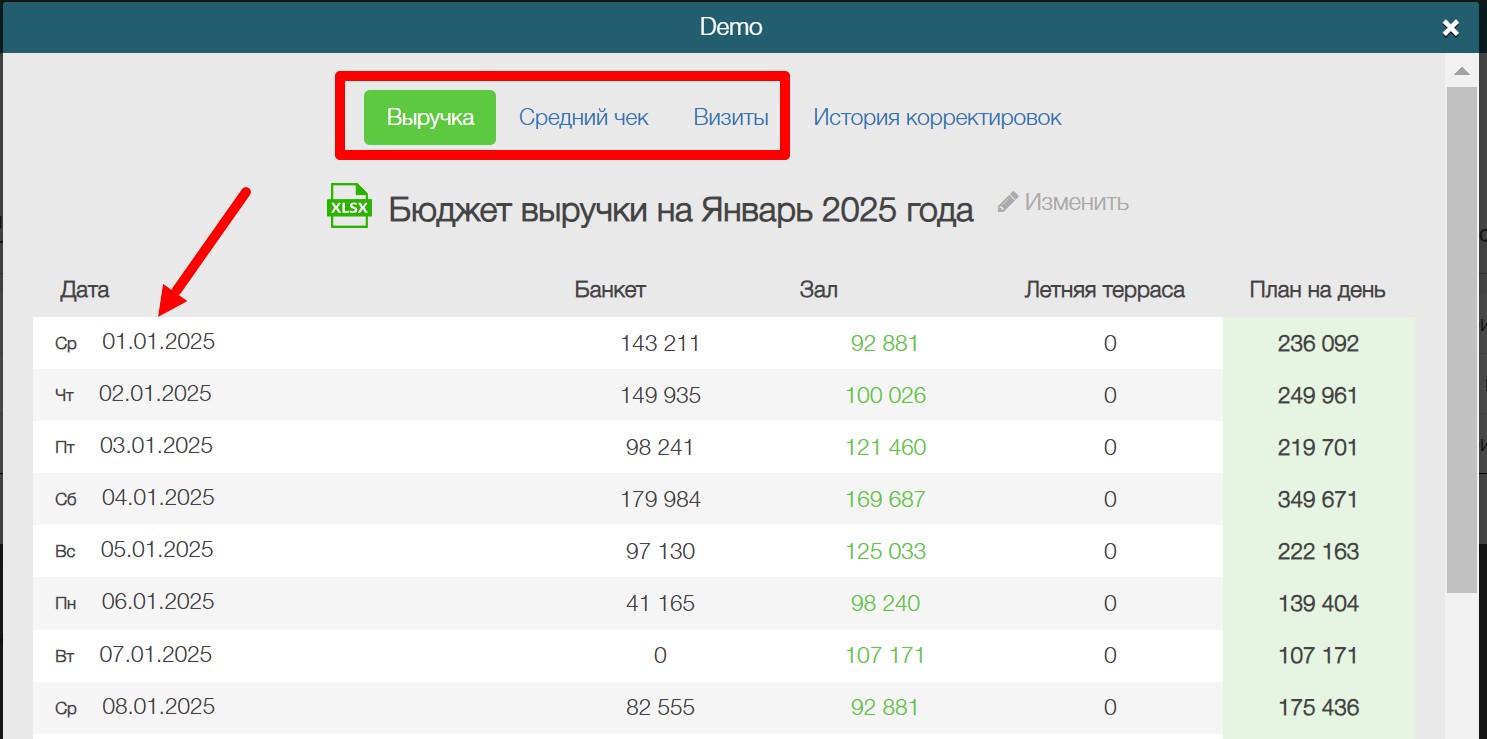This screenshot has height=739, width=1487.
Task: Click Зал value 100 026 for 02.01.2025
Action: pyautogui.click(x=885, y=395)
